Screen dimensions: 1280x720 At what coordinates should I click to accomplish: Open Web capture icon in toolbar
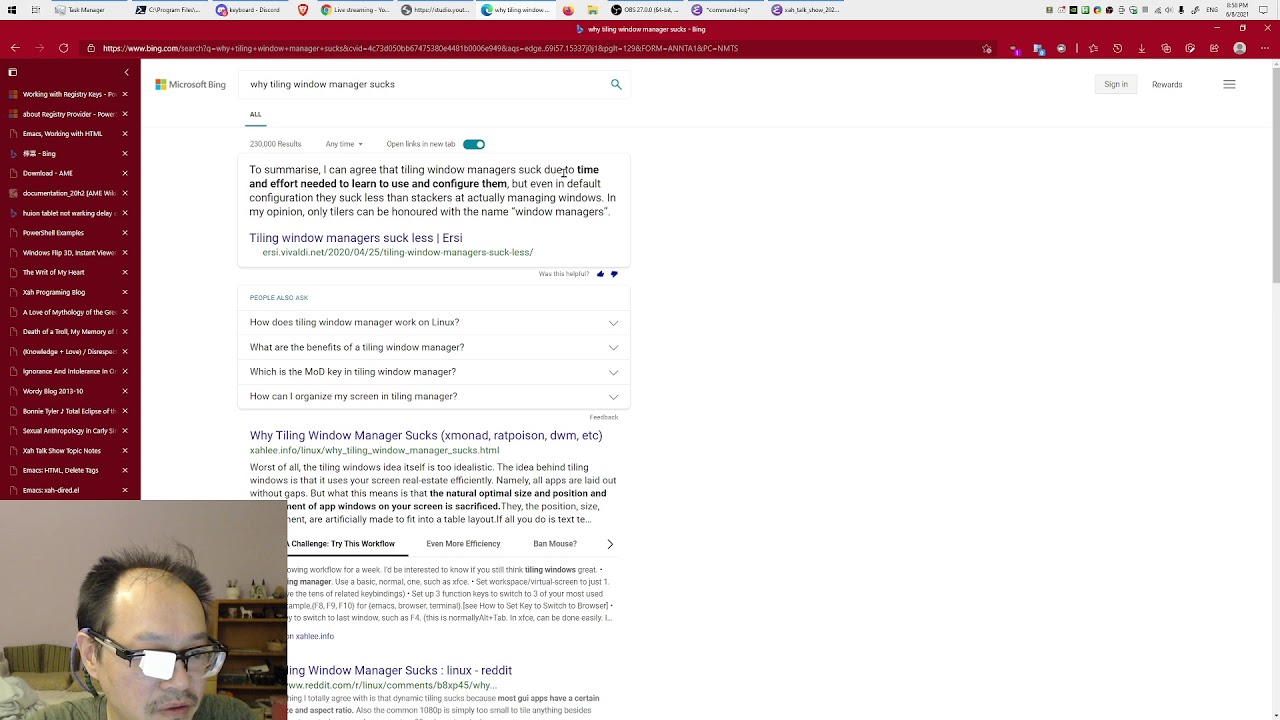(x=1190, y=48)
